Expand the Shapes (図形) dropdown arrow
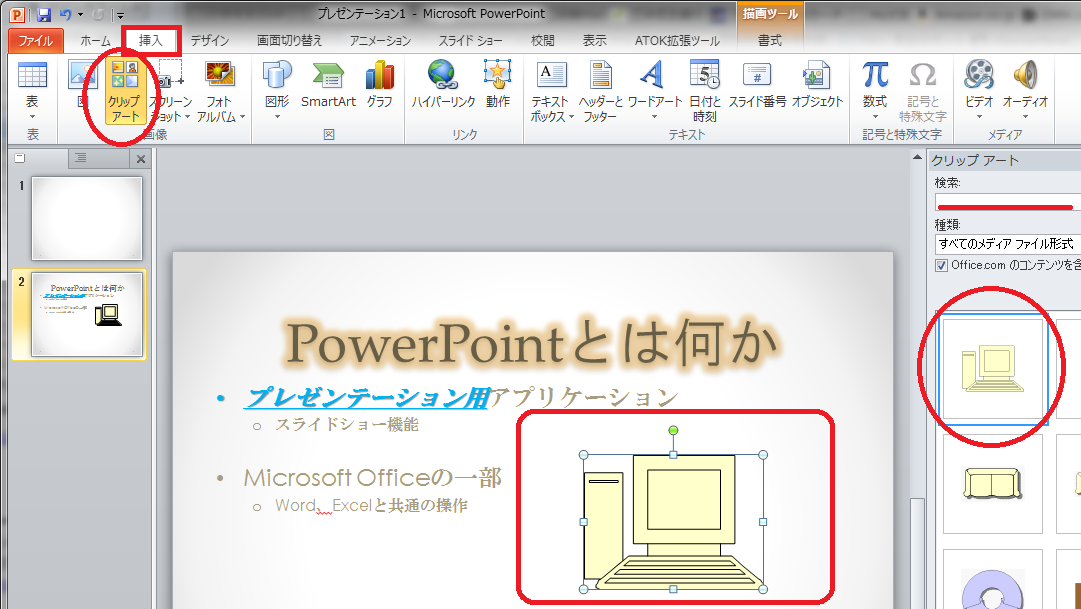Screen dimensions: 1081x609 [x=277, y=117]
